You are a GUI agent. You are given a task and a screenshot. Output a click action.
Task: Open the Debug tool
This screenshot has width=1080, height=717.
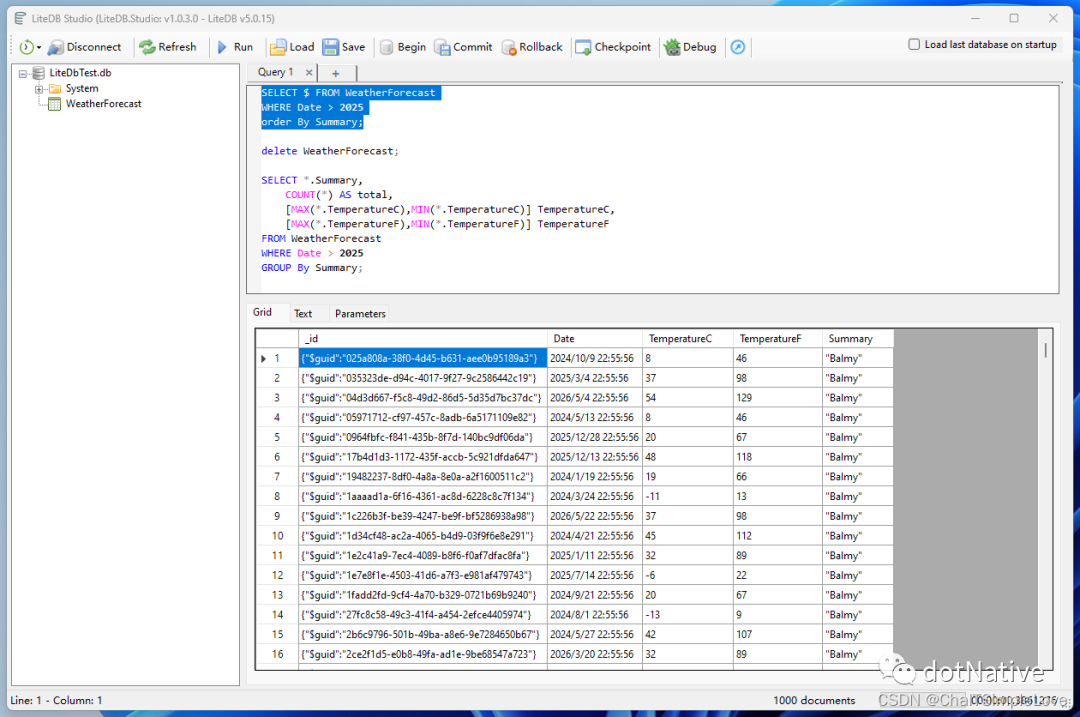[x=690, y=46]
